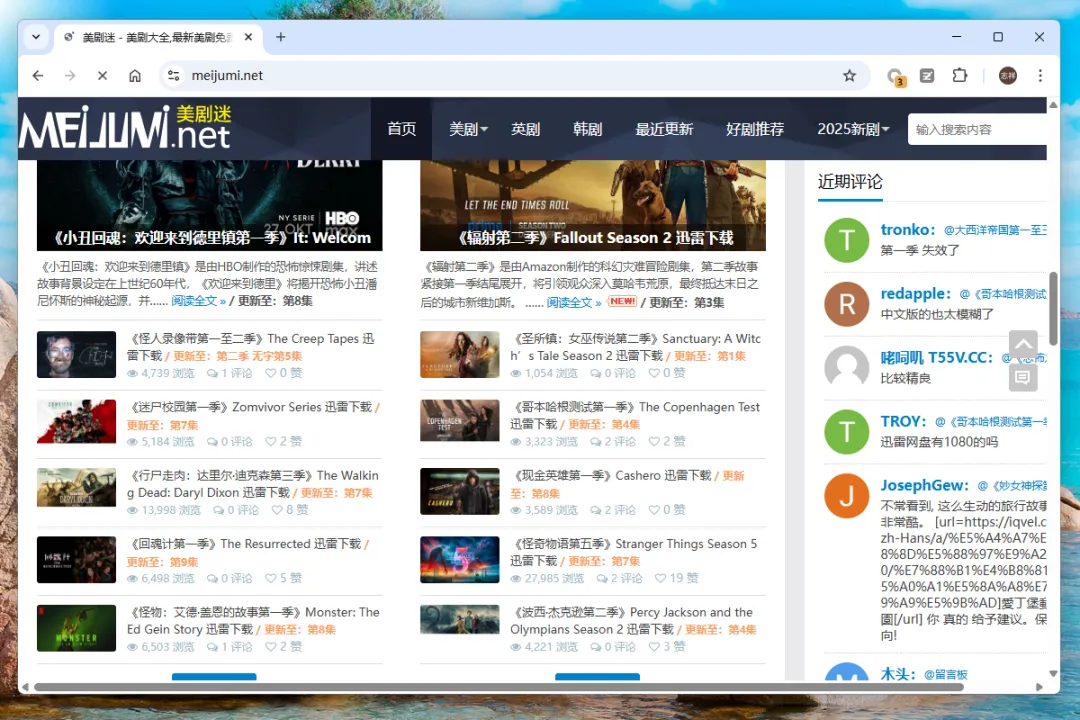This screenshot has width=1080, height=720.
Task: Click the meijumi.net address bar
Action: point(513,76)
